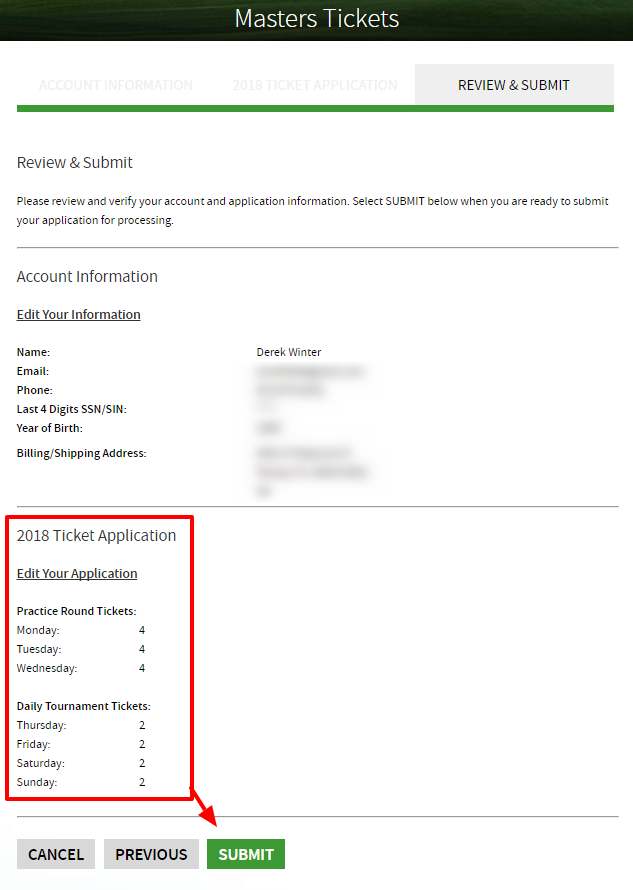Select the Review & Submit tab
633x890 pixels.
[x=513, y=85]
